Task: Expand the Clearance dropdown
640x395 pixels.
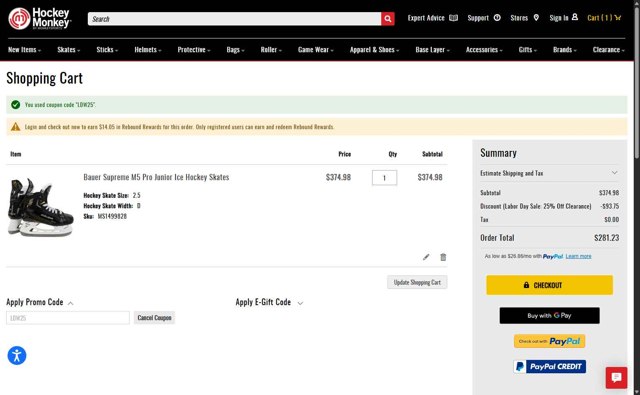Action: [x=609, y=50]
